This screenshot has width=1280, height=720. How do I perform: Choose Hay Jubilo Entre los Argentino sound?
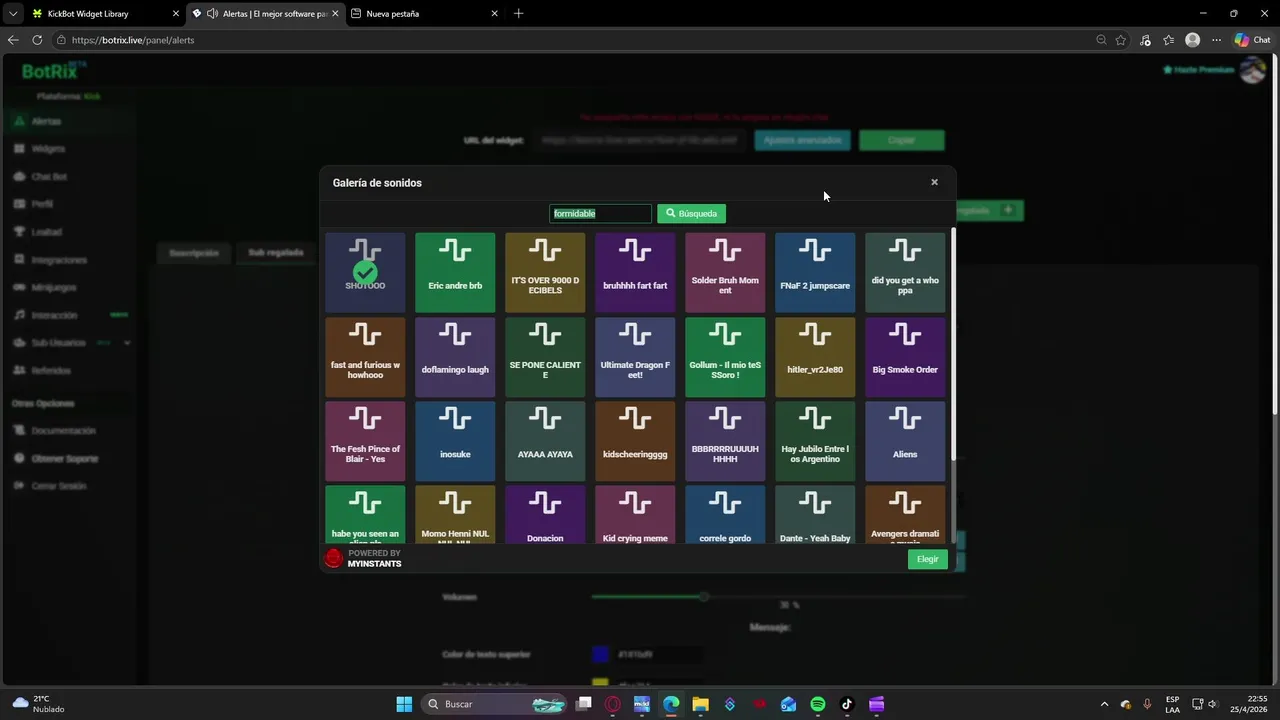point(815,441)
